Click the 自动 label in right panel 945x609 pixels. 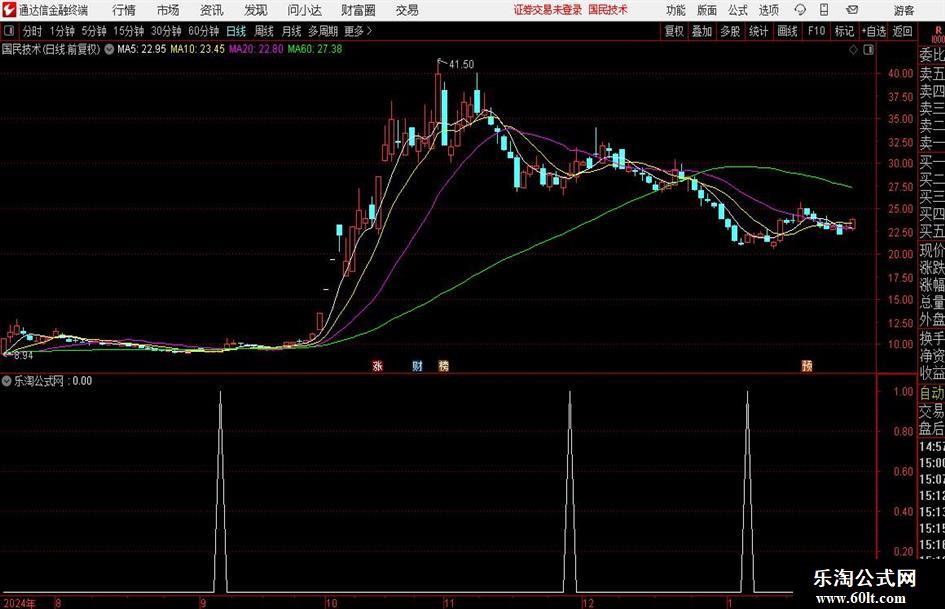coord(932,393)
